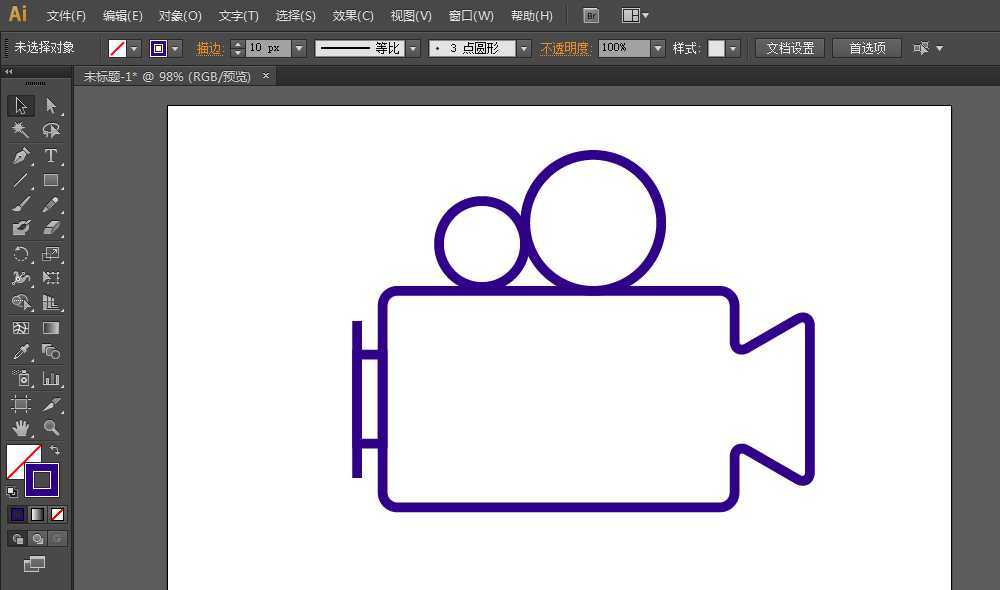
Task: Expand the stroke weight dropdown
Action: click(x=299, y=48)
